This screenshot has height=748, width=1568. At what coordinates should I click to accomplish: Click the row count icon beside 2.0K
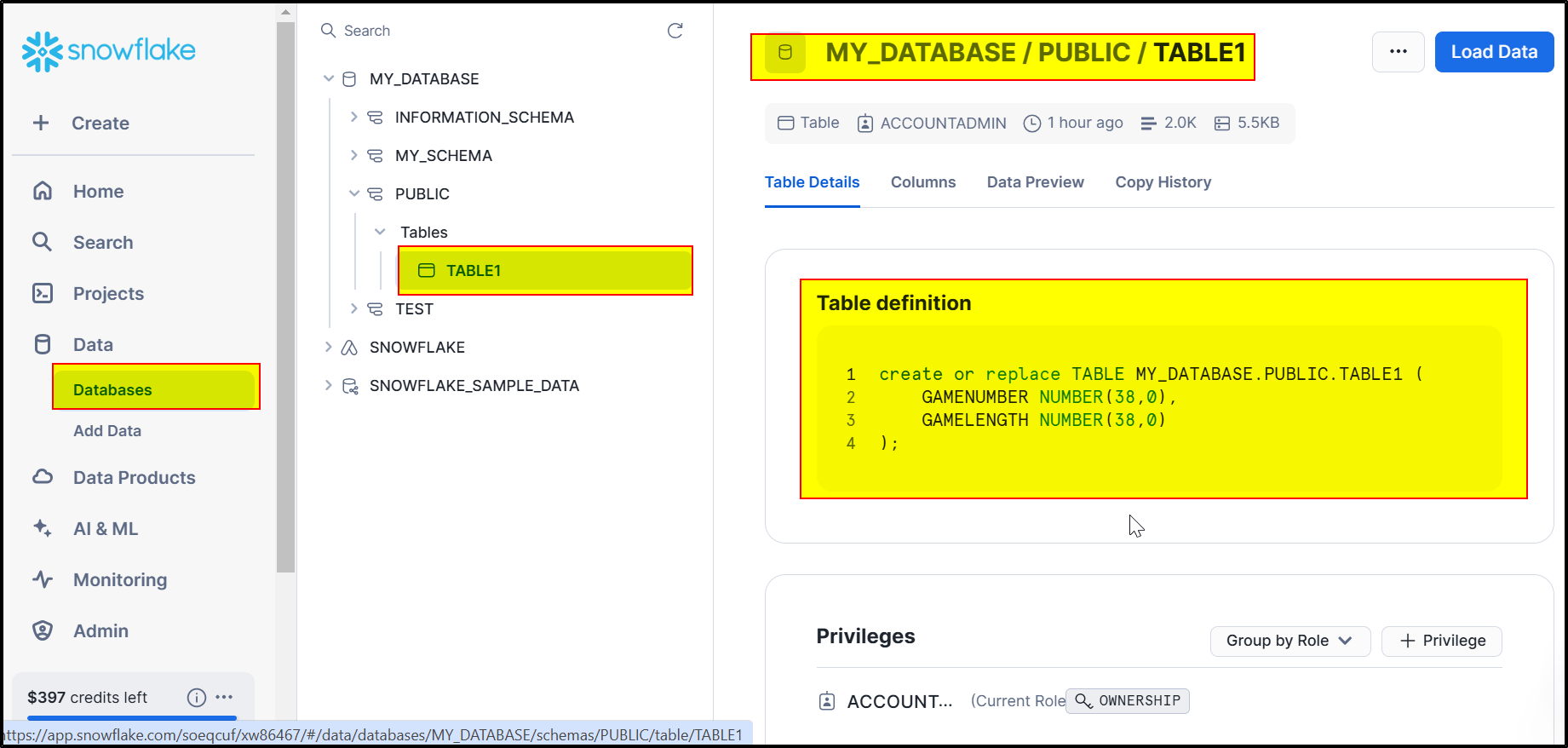pos(1148,124)
